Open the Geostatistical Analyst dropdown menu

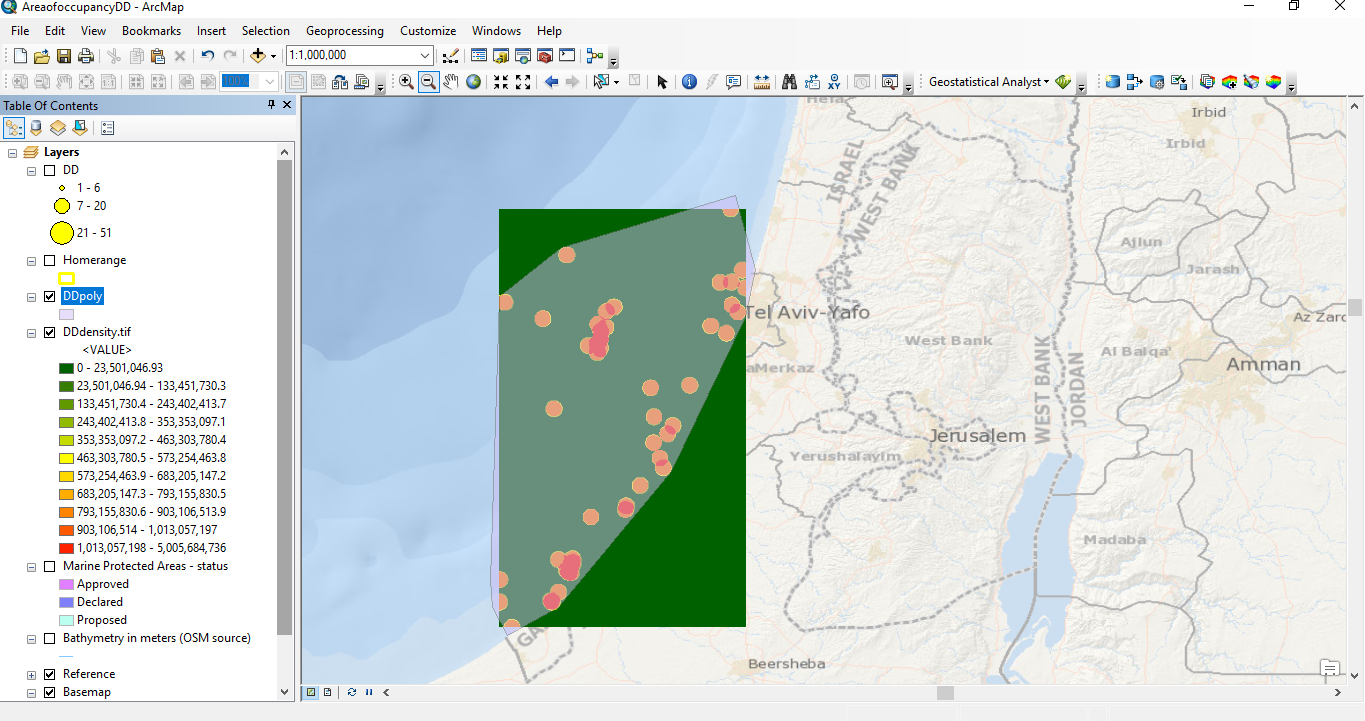pyautogui.click(x=989, y=82)
